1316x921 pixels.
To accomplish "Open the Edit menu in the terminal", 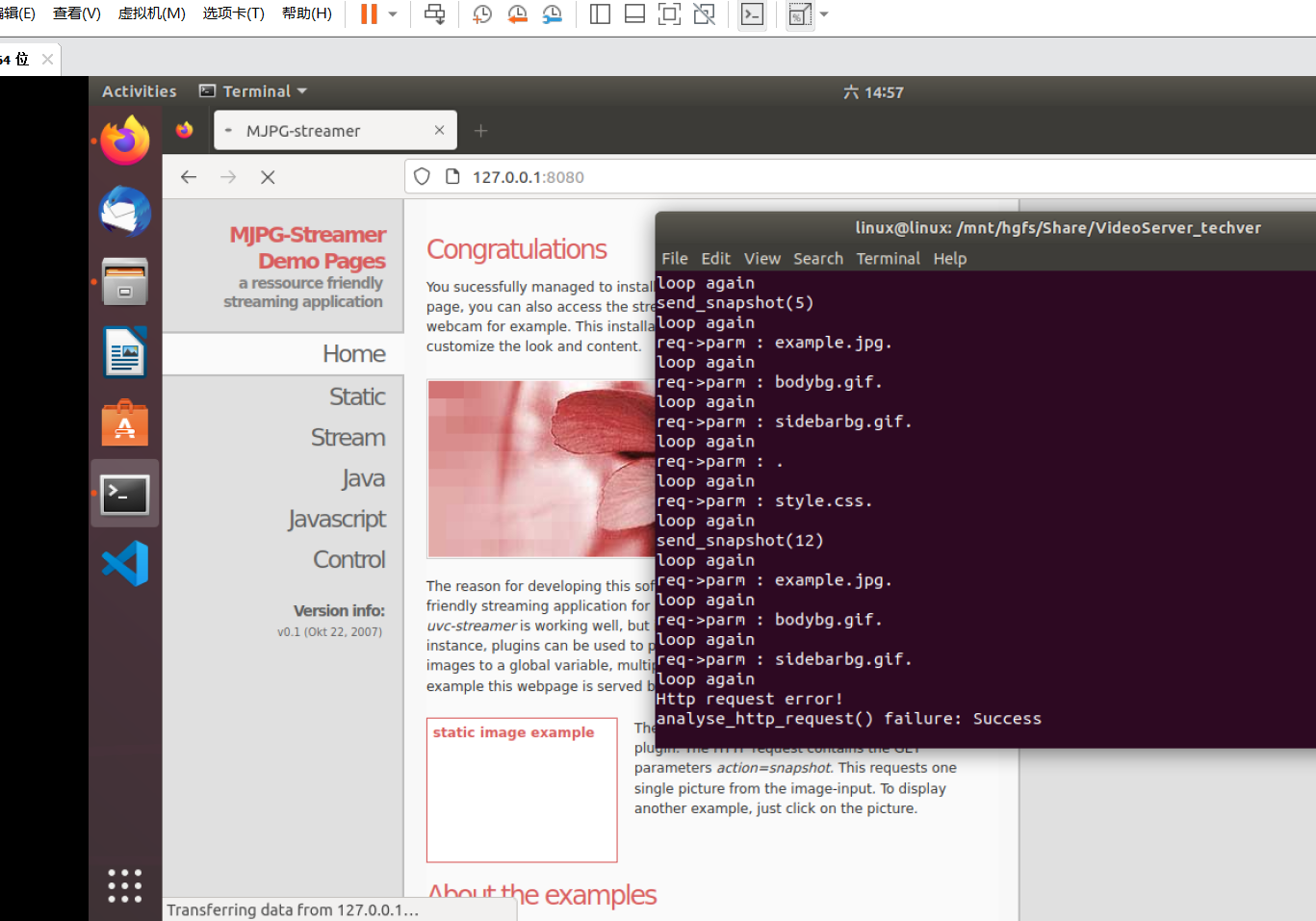I will coord(715,259).
